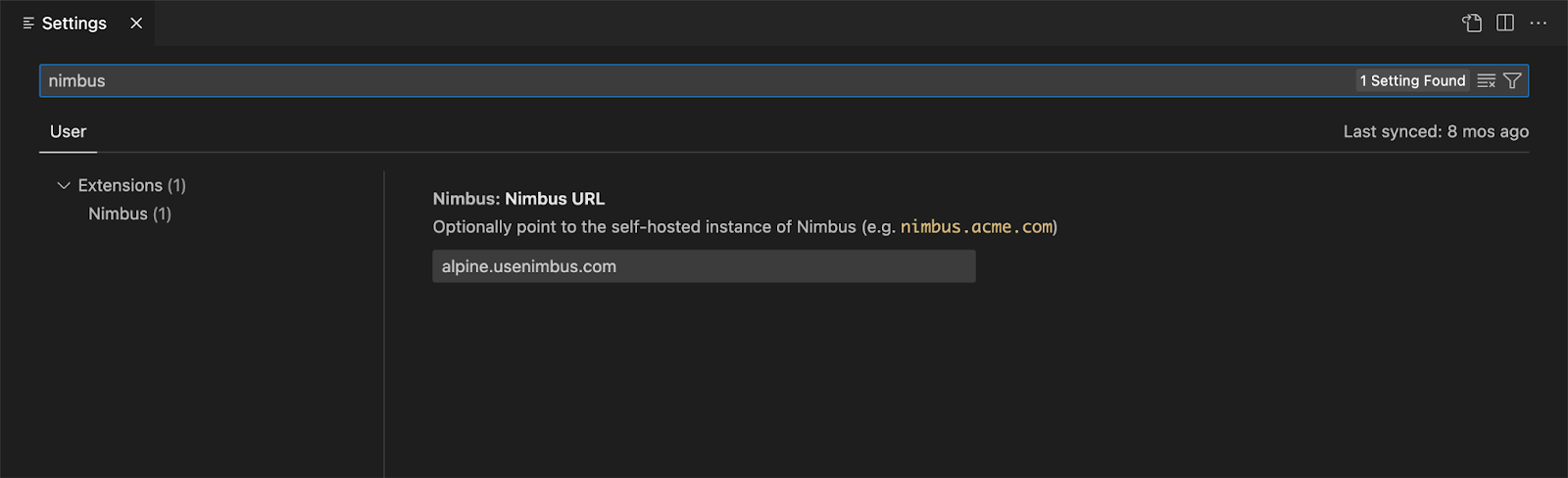
Task: Click the list icon on Settings tab
Action: (28, 23)
